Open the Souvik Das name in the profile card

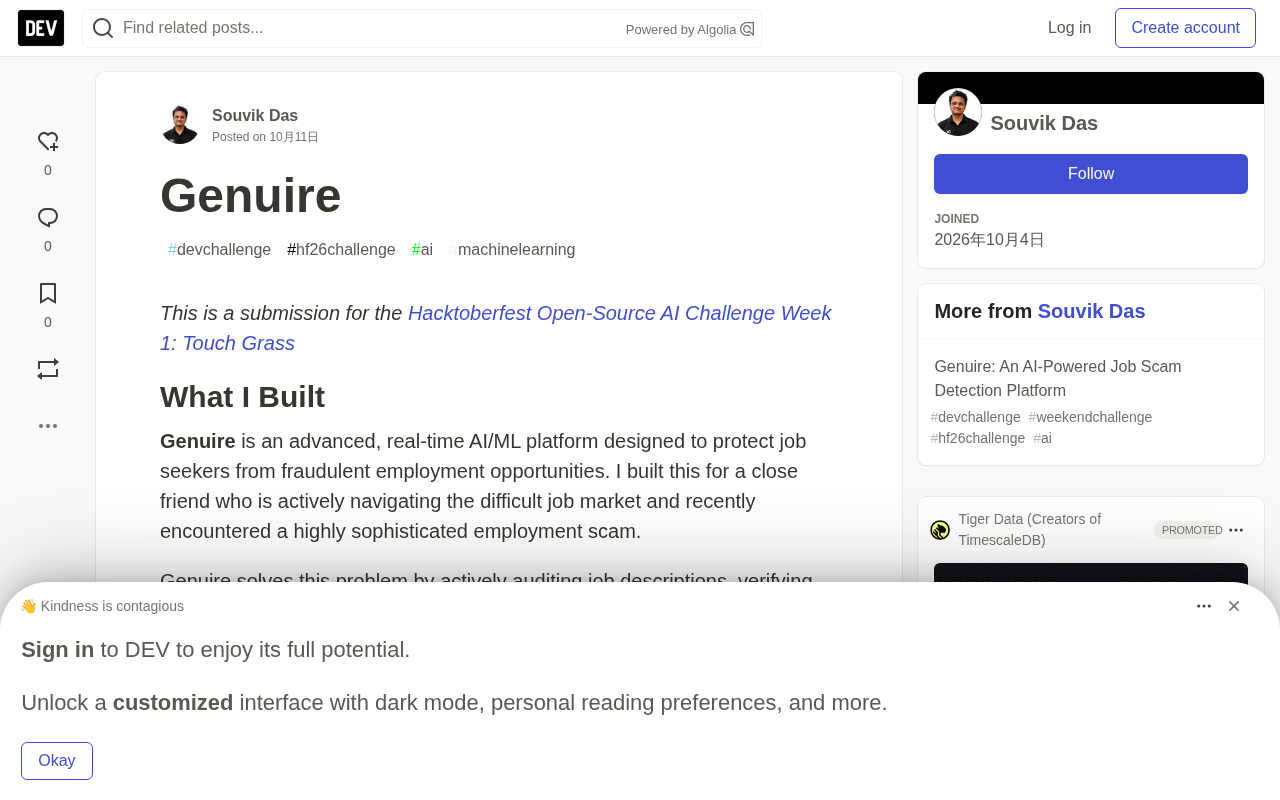tap(1044, 124)
